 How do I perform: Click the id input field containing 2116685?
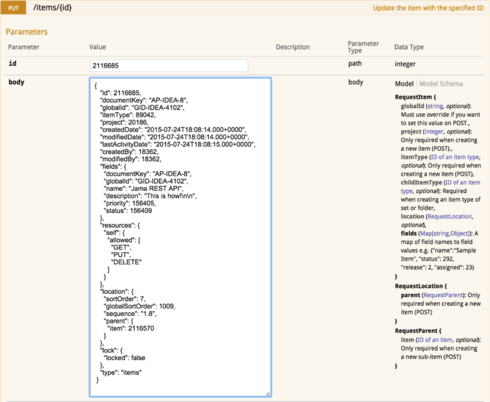coord(169,66)
